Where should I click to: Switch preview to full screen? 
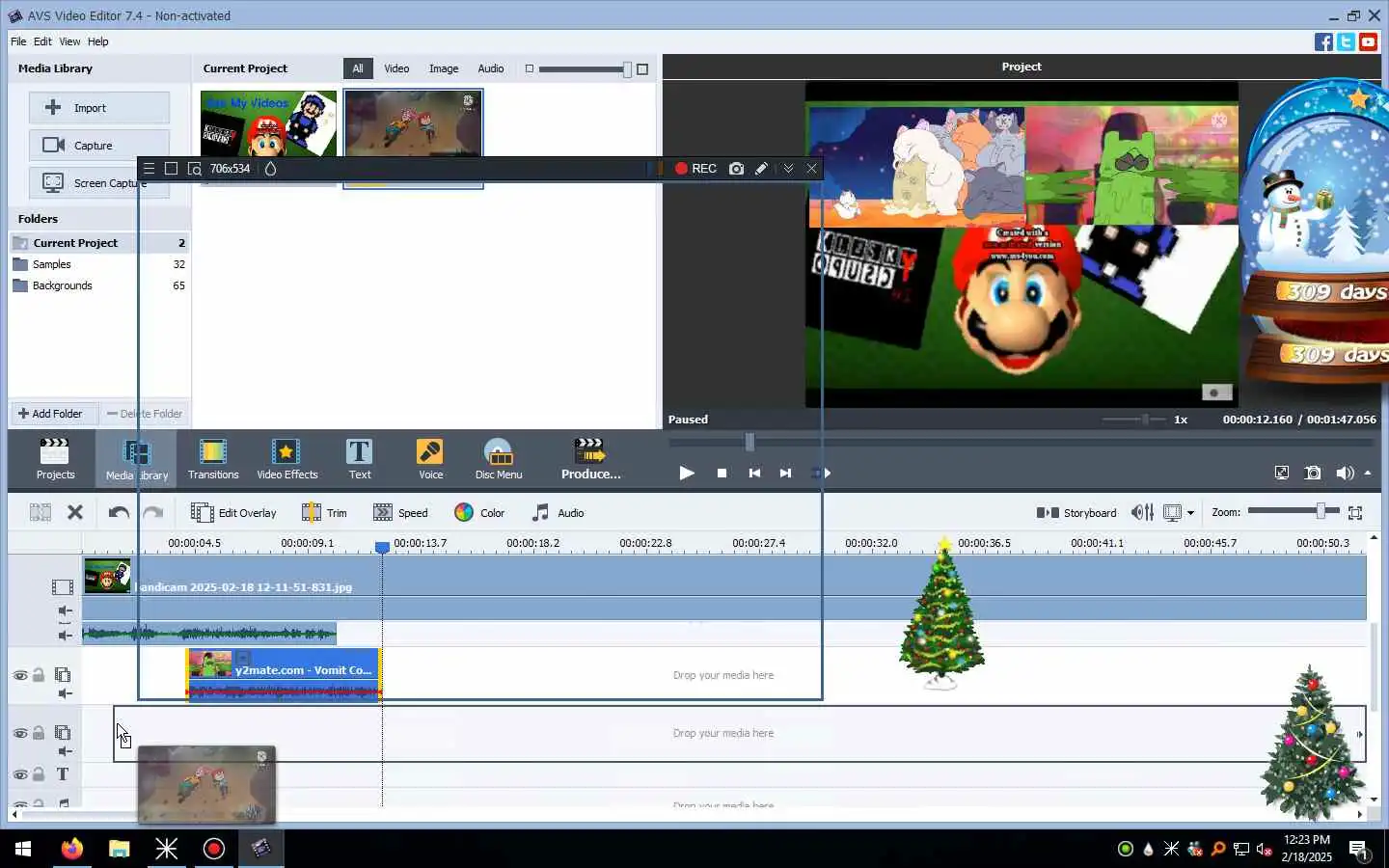pos(1281,473)
